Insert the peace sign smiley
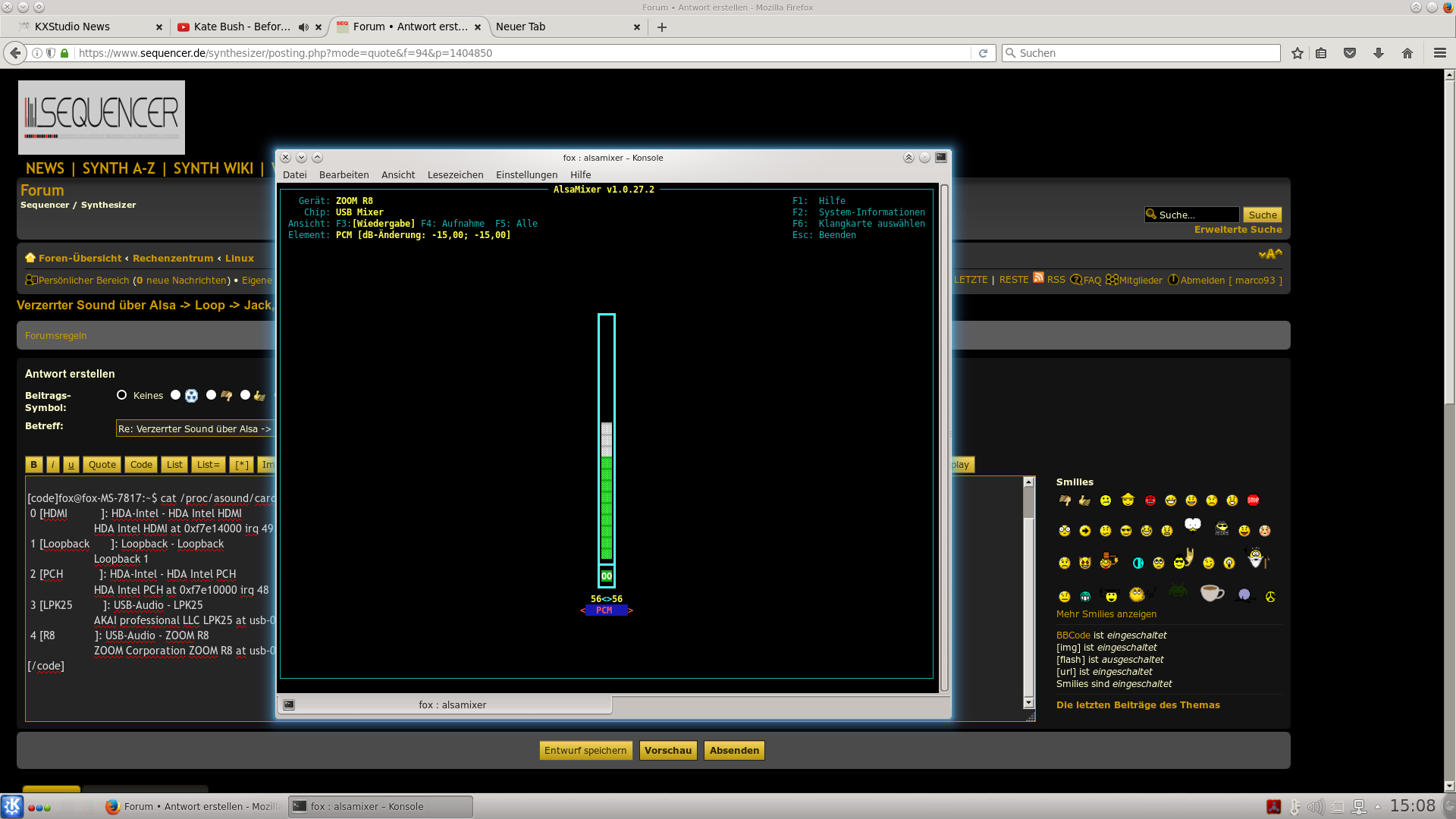 (1270, 597)
